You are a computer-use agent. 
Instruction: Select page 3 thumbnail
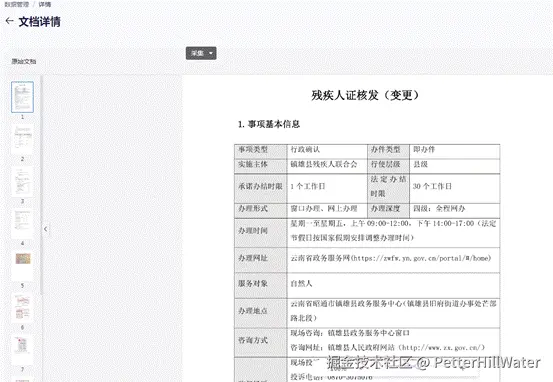coord(22,181)
